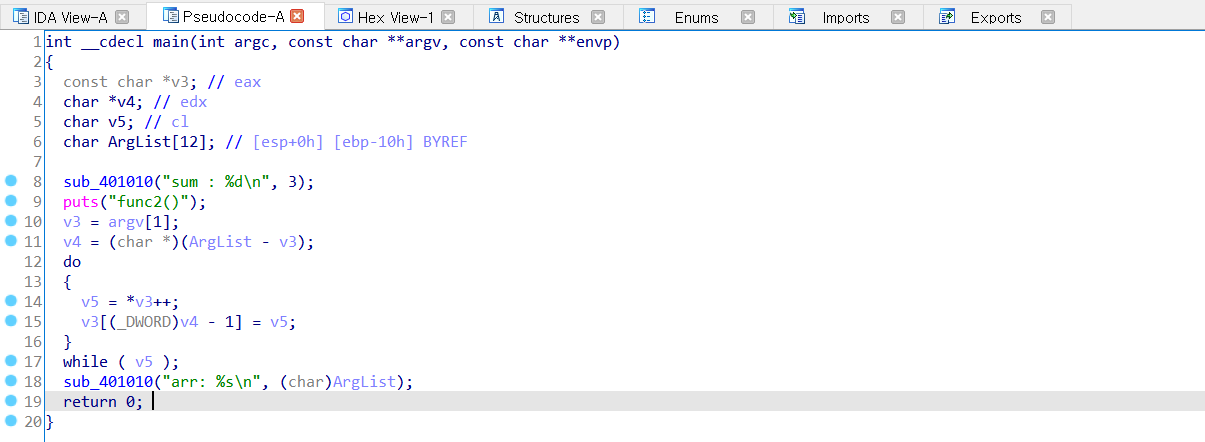Toggle breakpoint dot on line 11
The image size is (1205, 442).
coord(11,241)
